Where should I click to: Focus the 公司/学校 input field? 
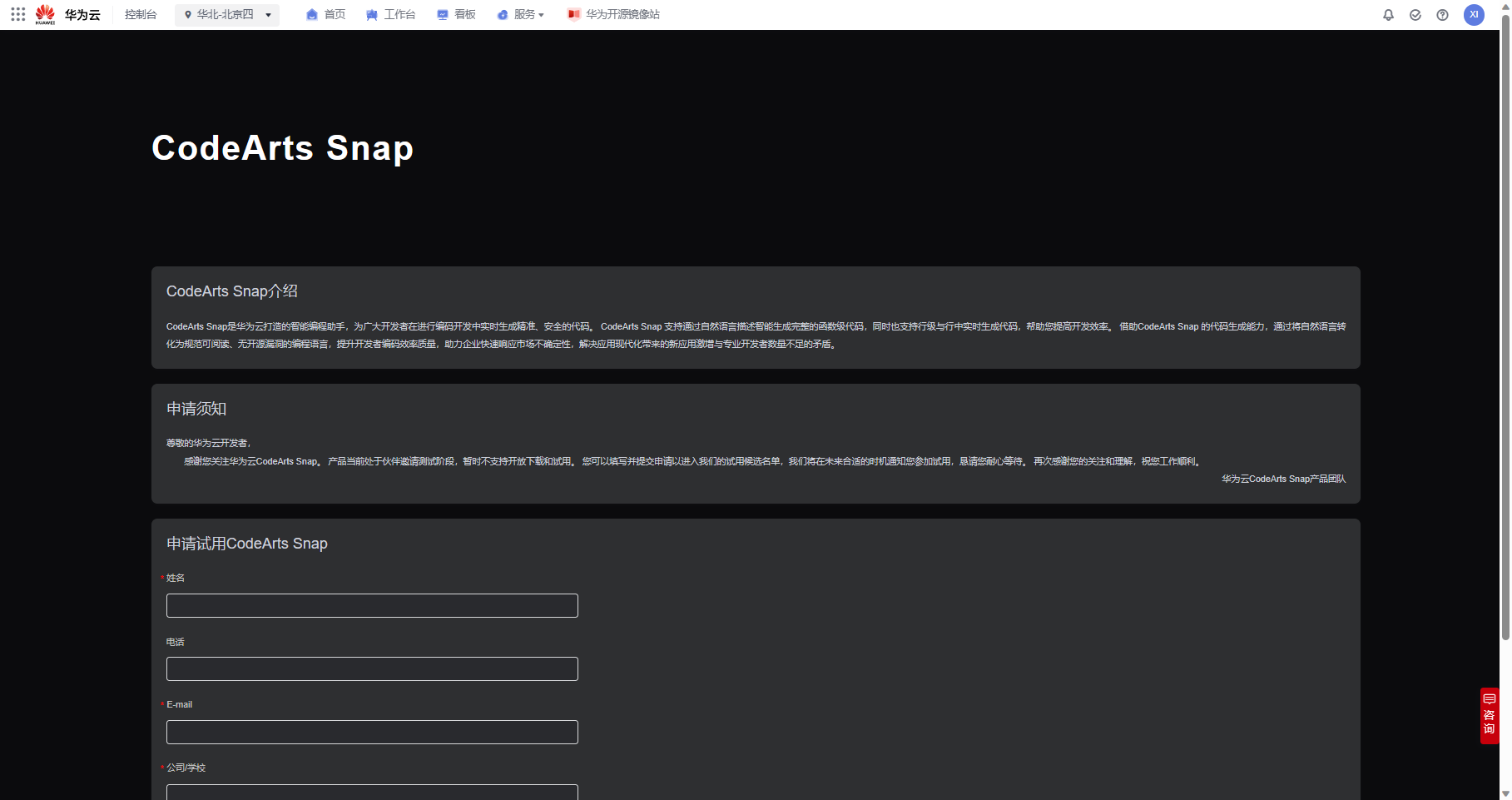pyautogui.click(x=372, y=792)
